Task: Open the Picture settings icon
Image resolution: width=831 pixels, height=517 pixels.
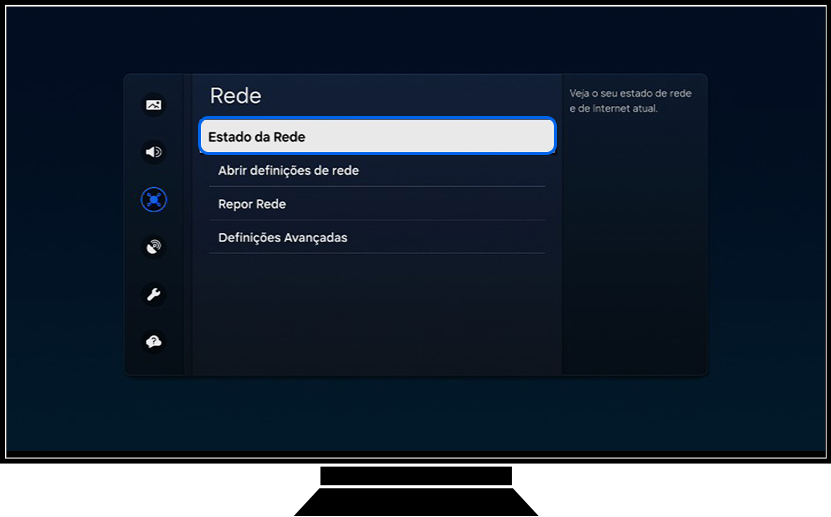Action: (154, 105)
